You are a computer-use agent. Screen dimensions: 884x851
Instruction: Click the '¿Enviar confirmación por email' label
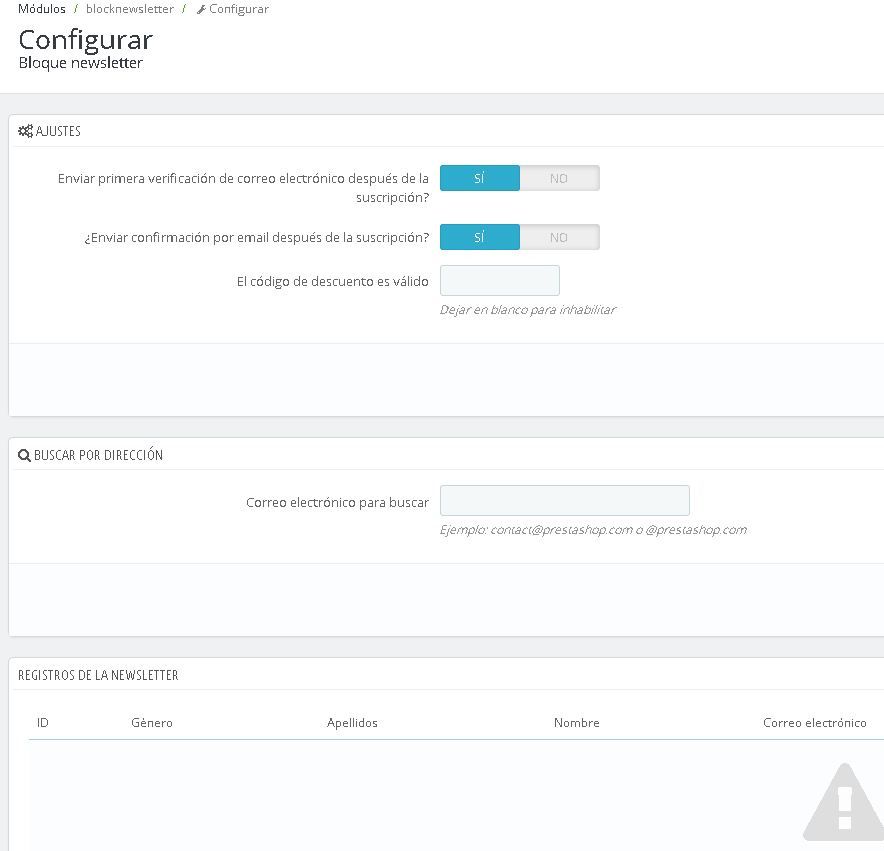[x=257, y=237]
